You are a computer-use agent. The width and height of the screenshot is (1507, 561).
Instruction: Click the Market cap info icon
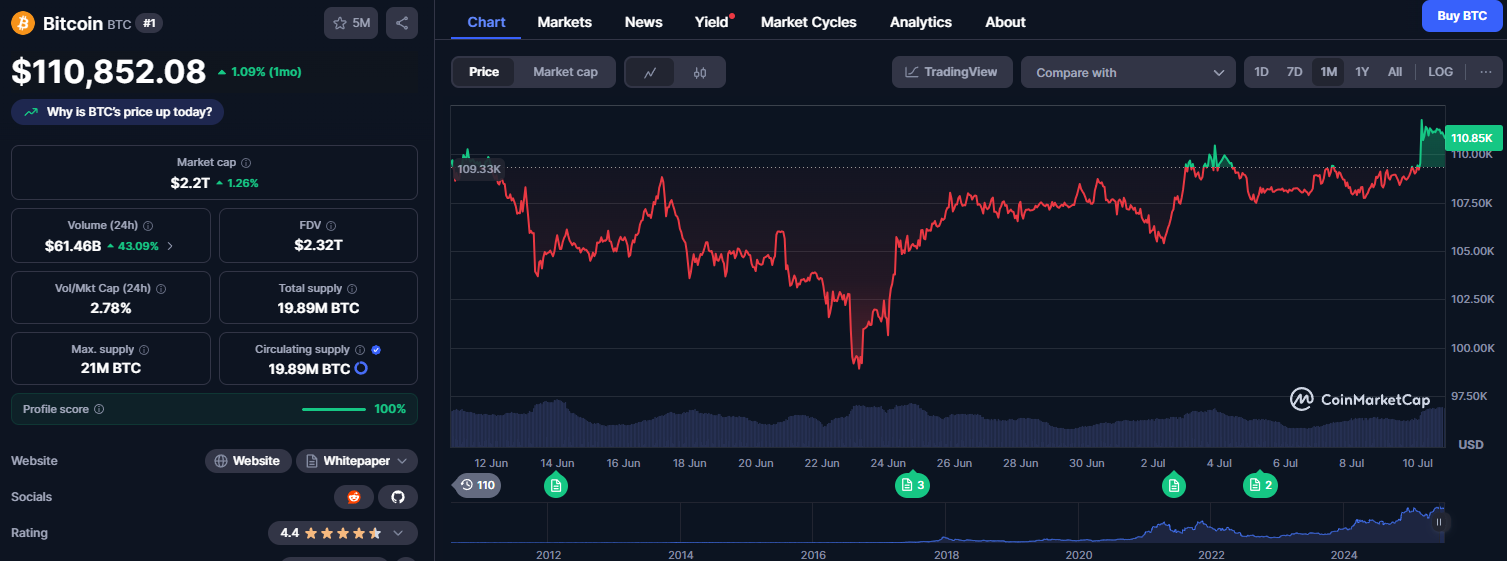[x=246, y=162]
